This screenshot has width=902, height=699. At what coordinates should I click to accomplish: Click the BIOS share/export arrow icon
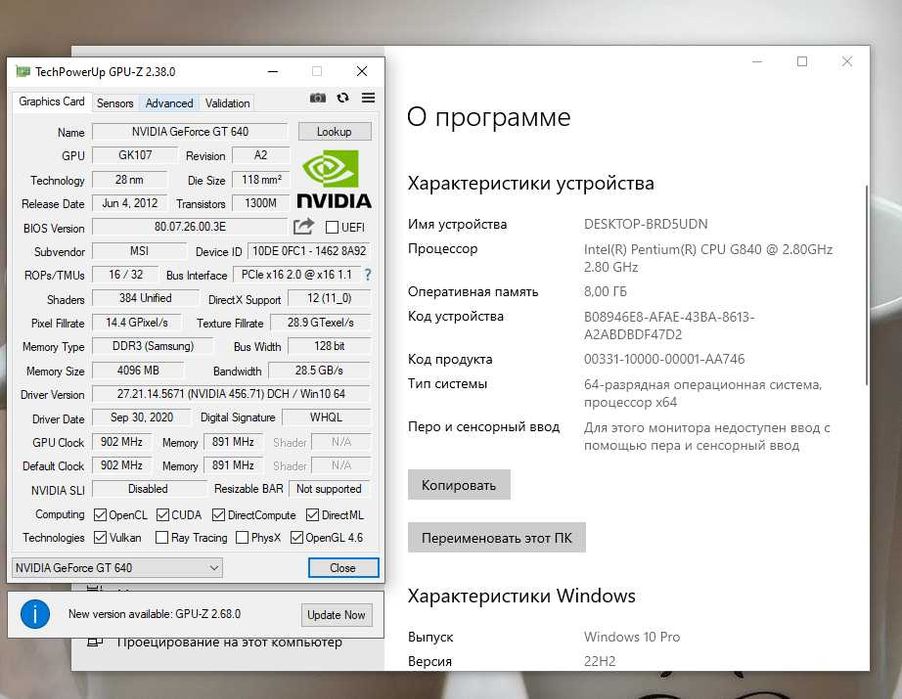click(x=304, y=227)
